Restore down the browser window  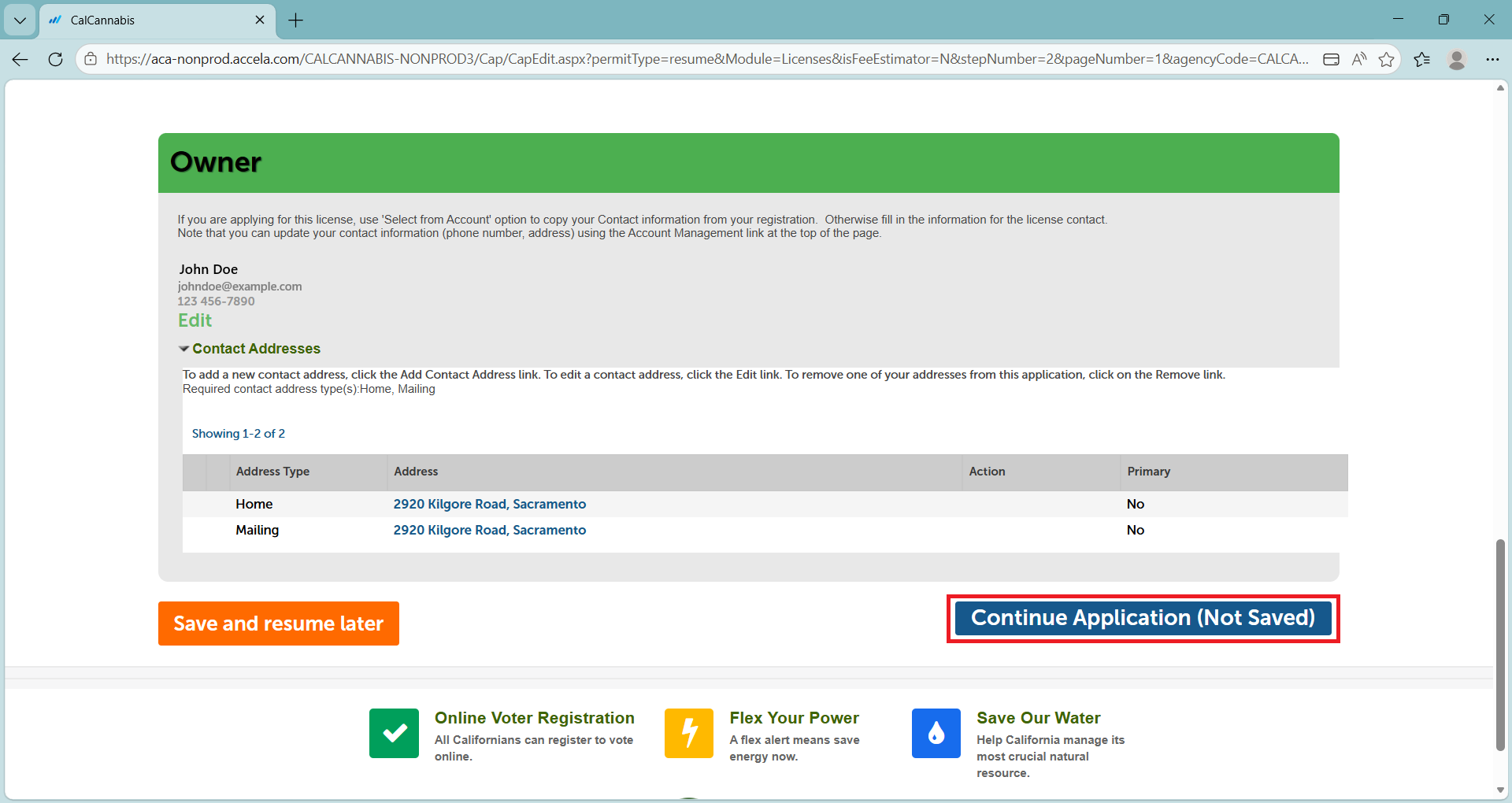(1443, 20)
